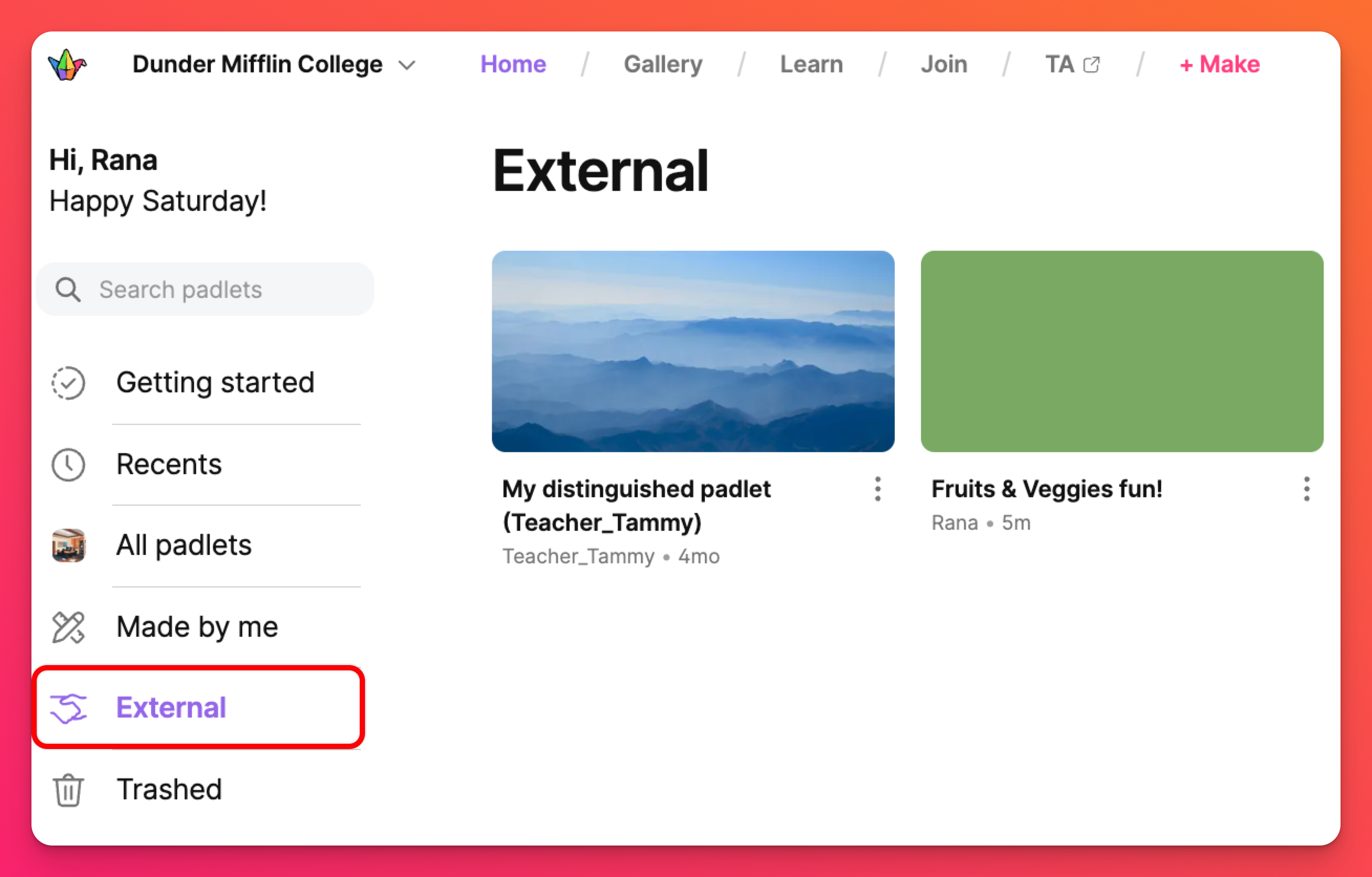This screenshot has width=1372, height=877.
Task: Open more options for Fruits & Veggies fun!
Action: 1306,489
